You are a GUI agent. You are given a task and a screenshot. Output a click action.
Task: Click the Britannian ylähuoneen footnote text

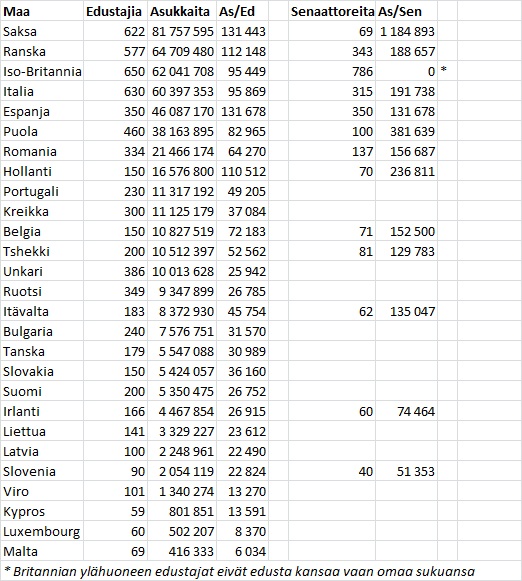(x=239, y=571)
